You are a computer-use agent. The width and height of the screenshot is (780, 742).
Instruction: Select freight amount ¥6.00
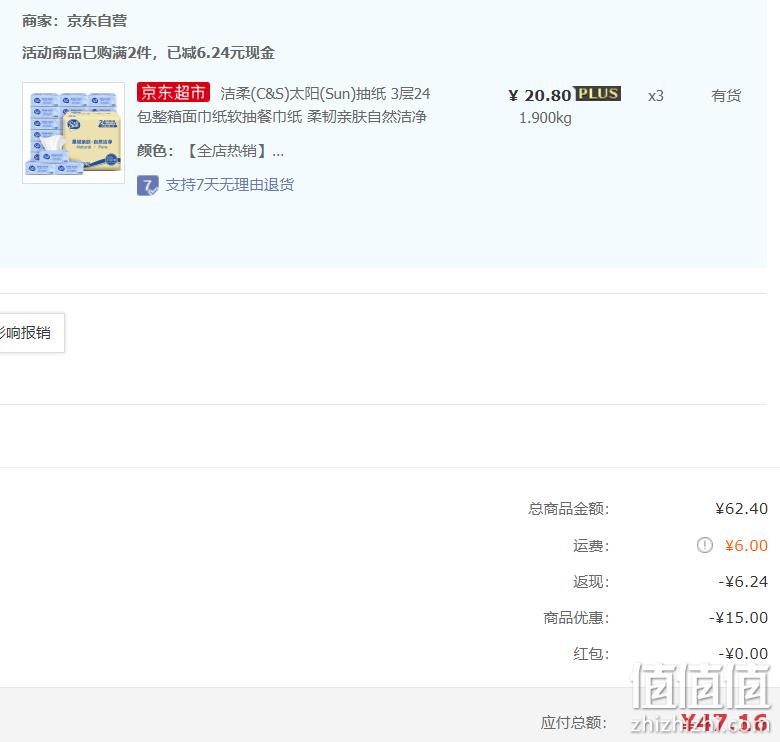click(746, 546)
